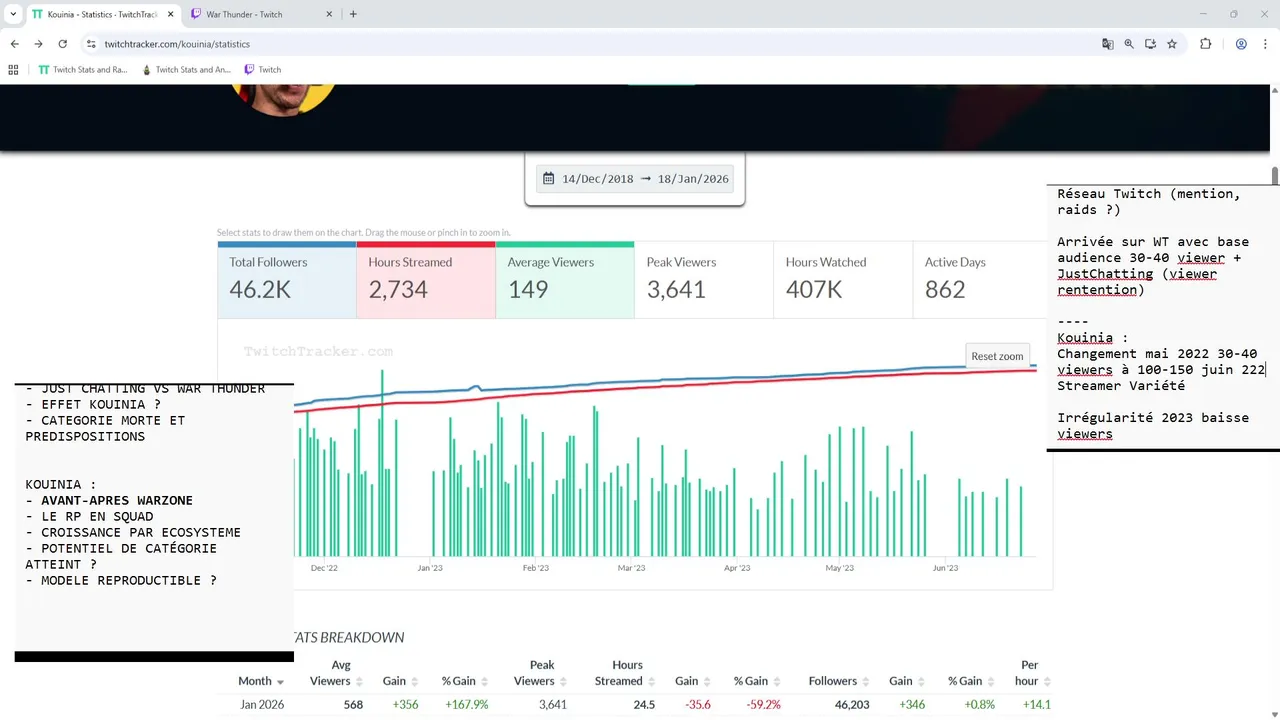Viewport: 1280px width, 720px height.
Task: Go back with the browser back arrow
Action: pyautogui.click(x=14, y=44)
